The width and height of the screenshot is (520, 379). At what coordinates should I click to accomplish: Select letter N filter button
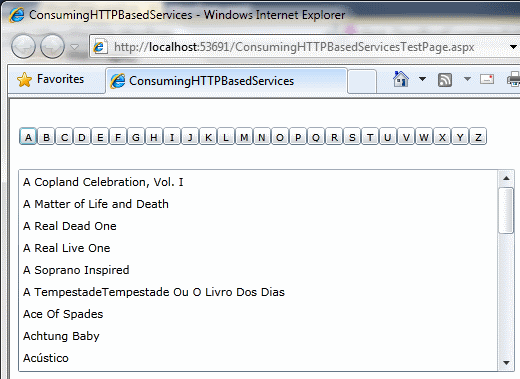[x=262, y=137]
